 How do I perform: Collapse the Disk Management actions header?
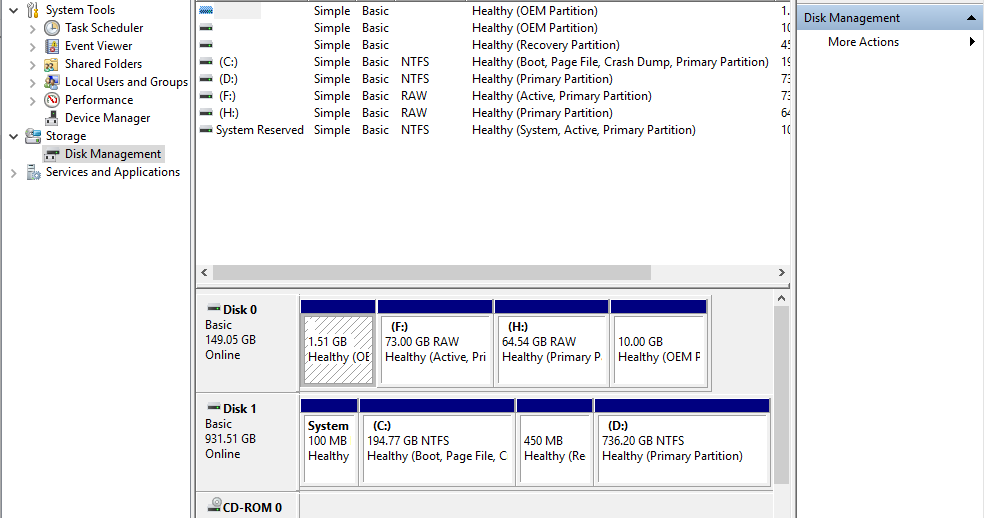[x=971, y=18]
